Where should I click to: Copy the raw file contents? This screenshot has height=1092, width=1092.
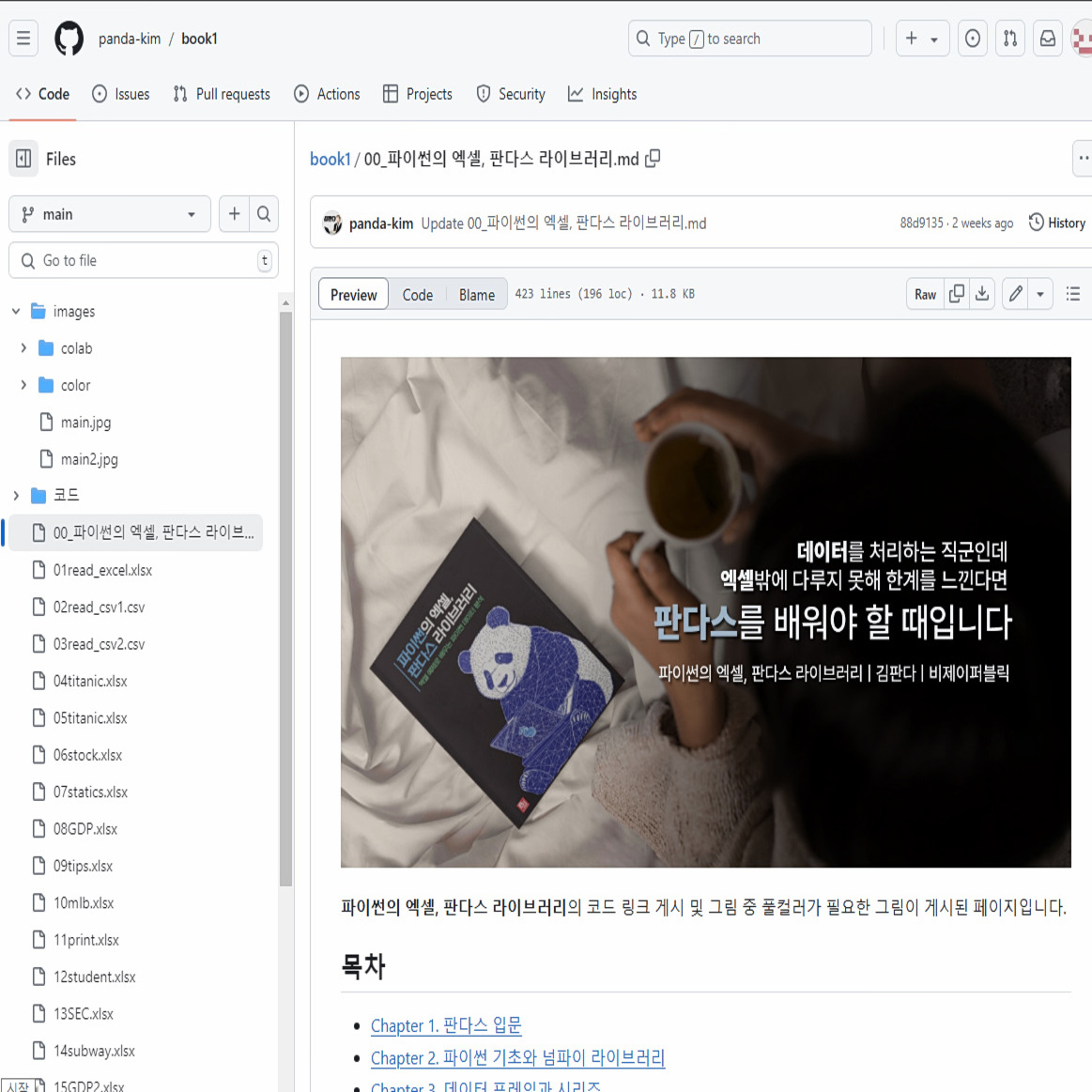coord(957,294)
